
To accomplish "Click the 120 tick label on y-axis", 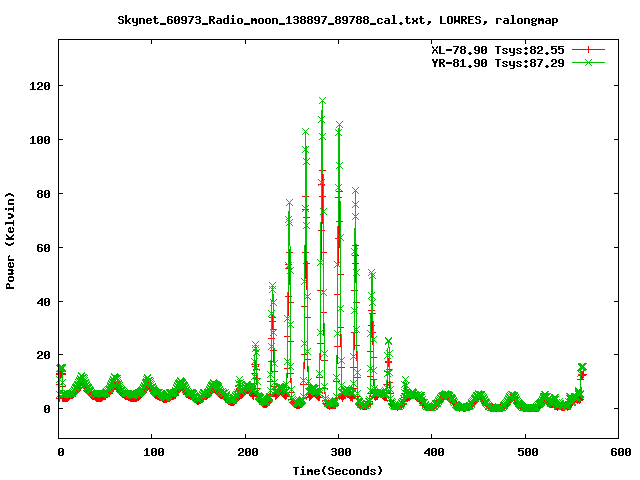I will 40,85.
